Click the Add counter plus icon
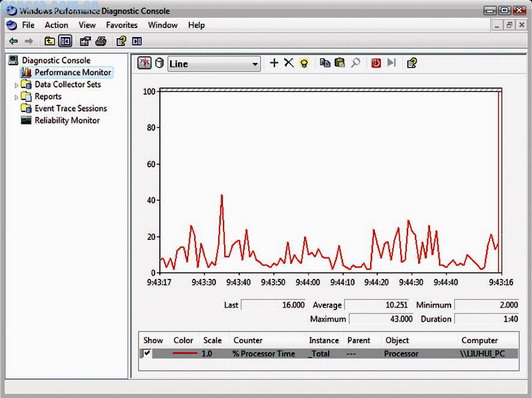Image resolution: width=532 pixels, height=398 pixels. 274,63
